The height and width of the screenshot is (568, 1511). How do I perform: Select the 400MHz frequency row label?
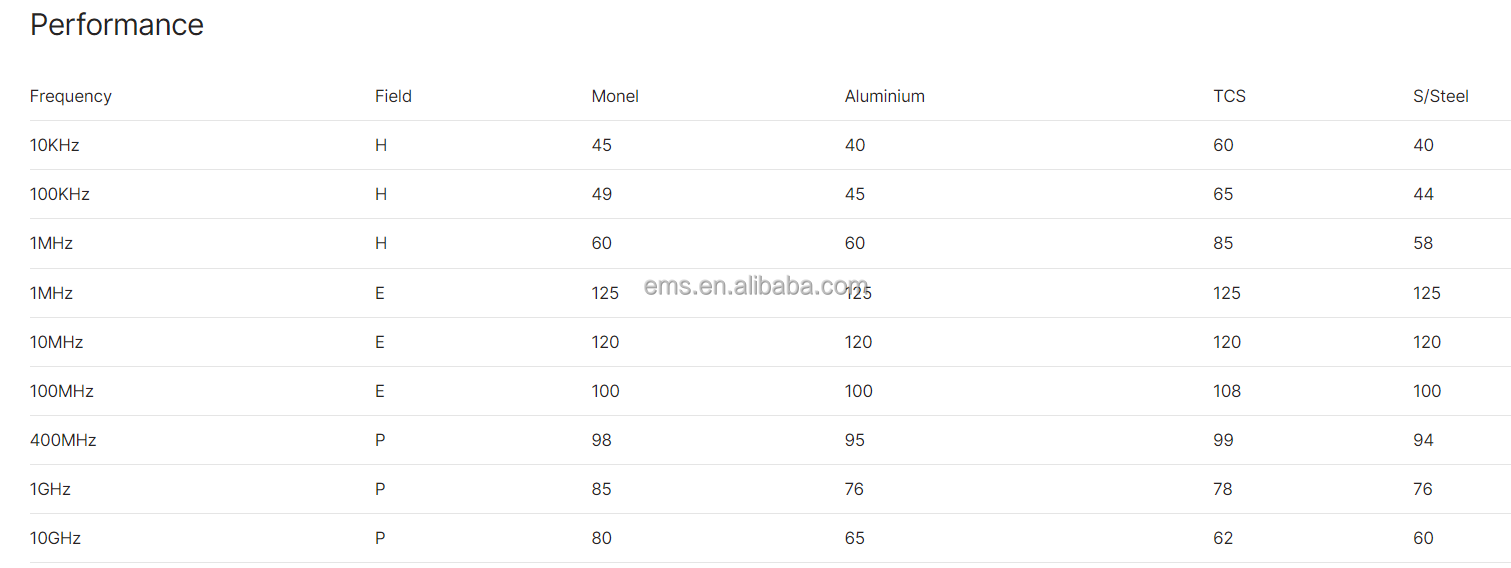click(63, 440)
